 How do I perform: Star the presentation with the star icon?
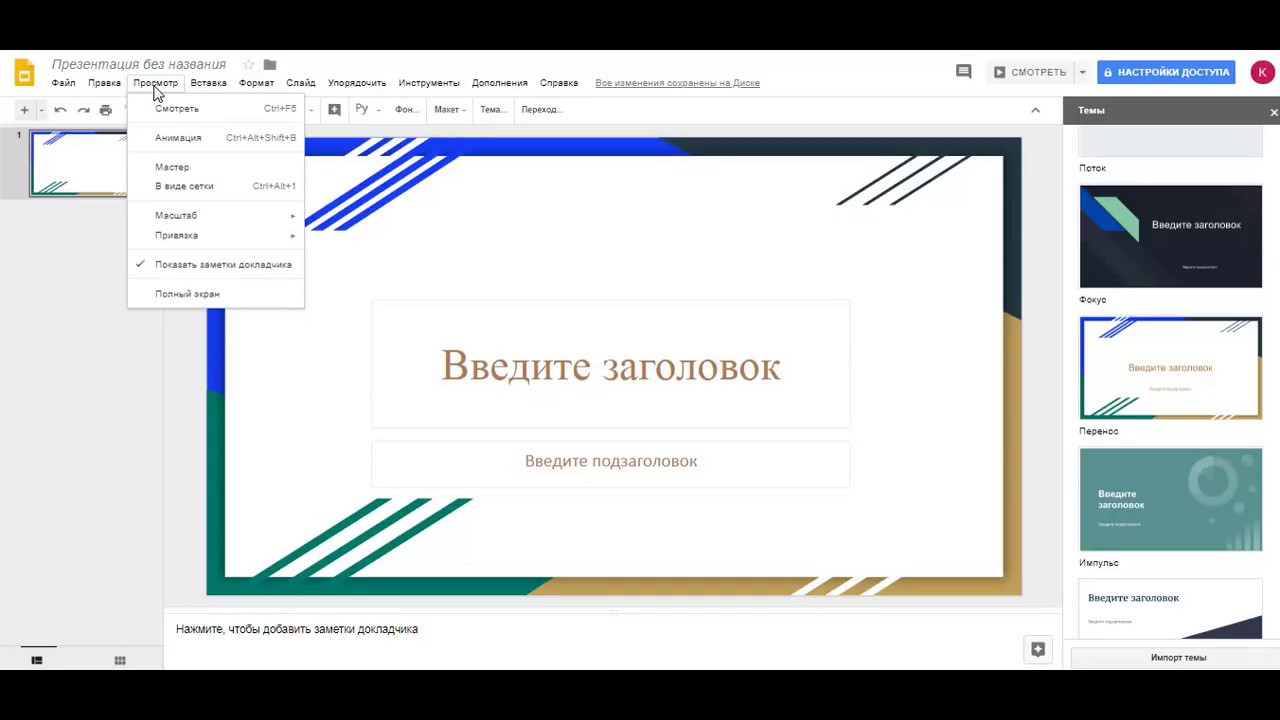point(248,64)
